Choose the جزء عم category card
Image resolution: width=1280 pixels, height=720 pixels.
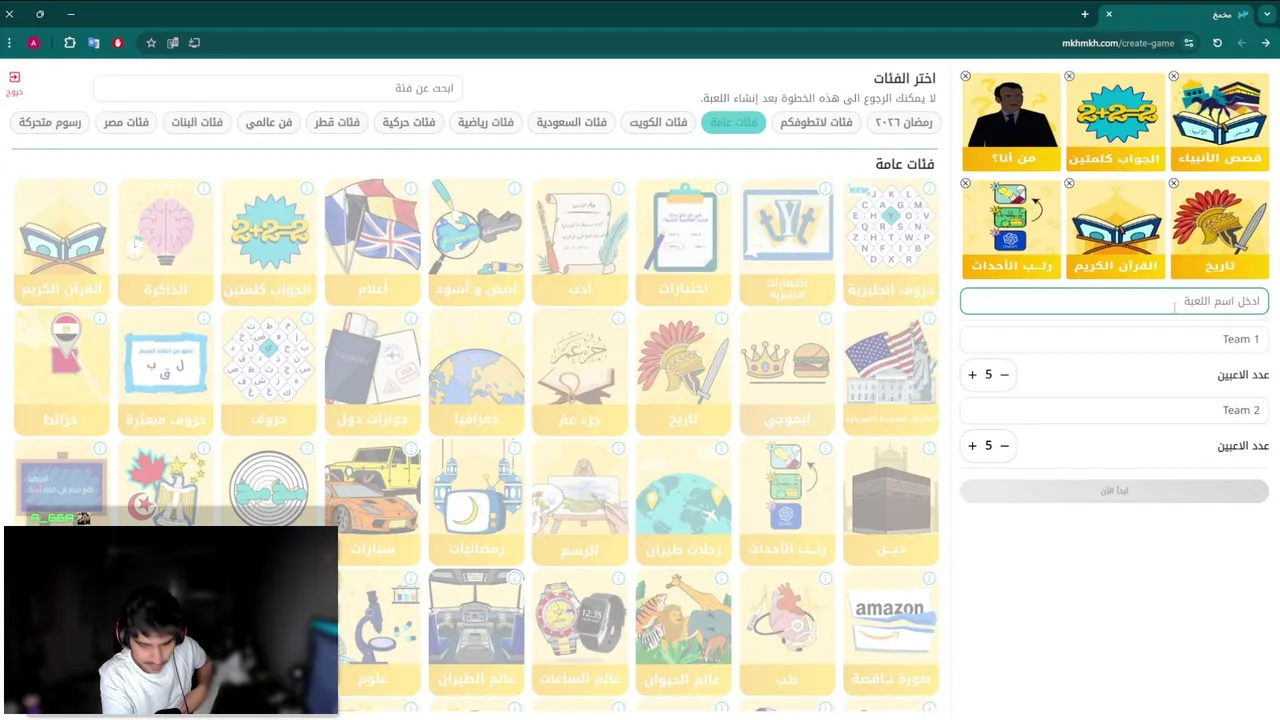[x=580, y=373]
